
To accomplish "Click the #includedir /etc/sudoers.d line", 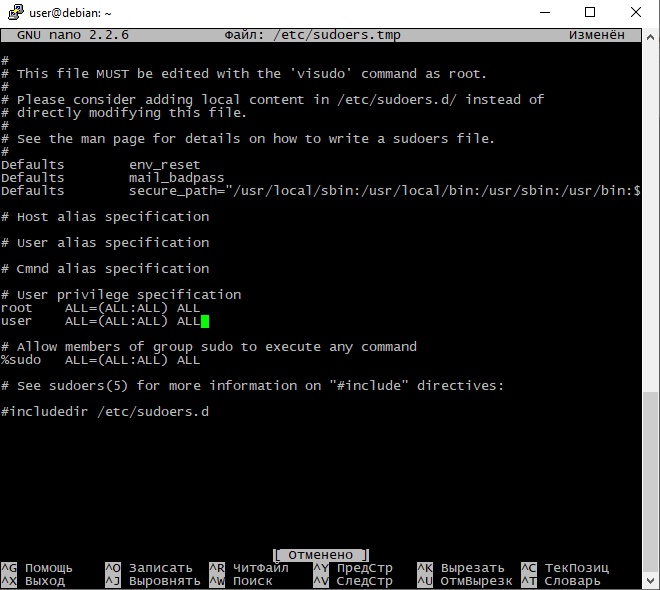I will click(105, 412).
